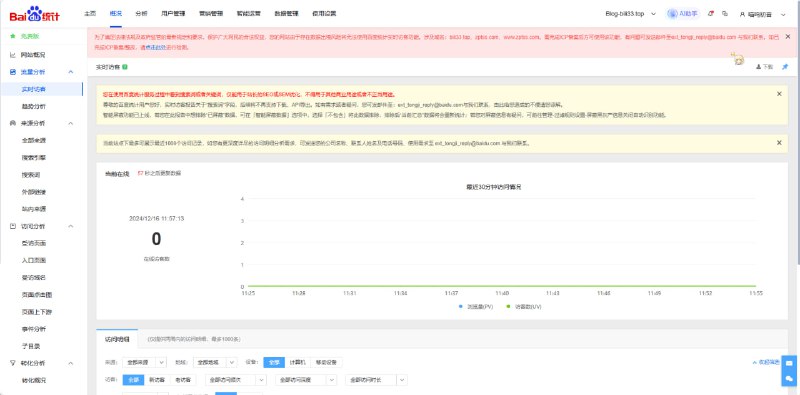
Task: Toggle the 访客数(UV) legend series
Action: (x=524, y=307)
